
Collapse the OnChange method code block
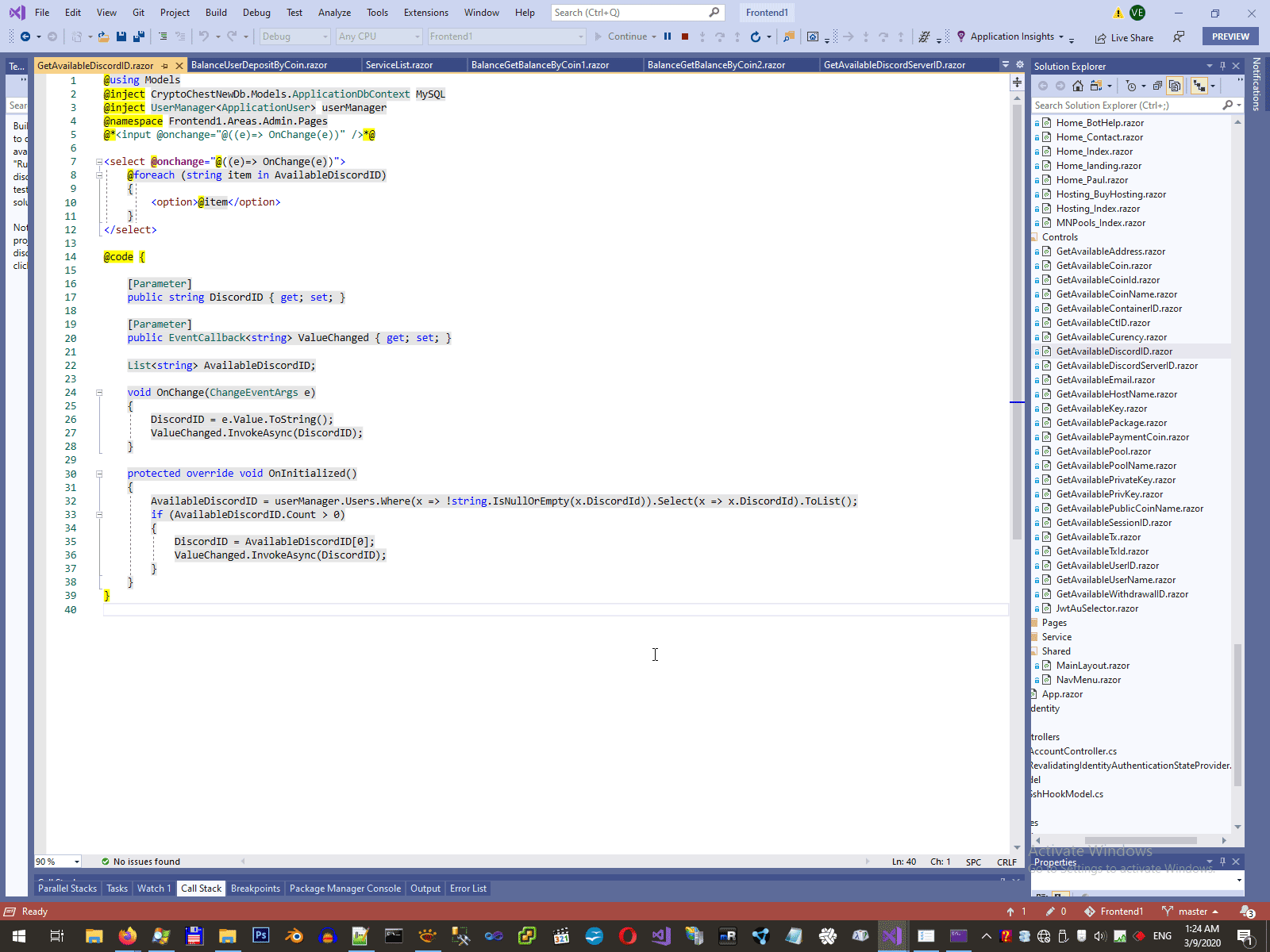coord(99,393)
